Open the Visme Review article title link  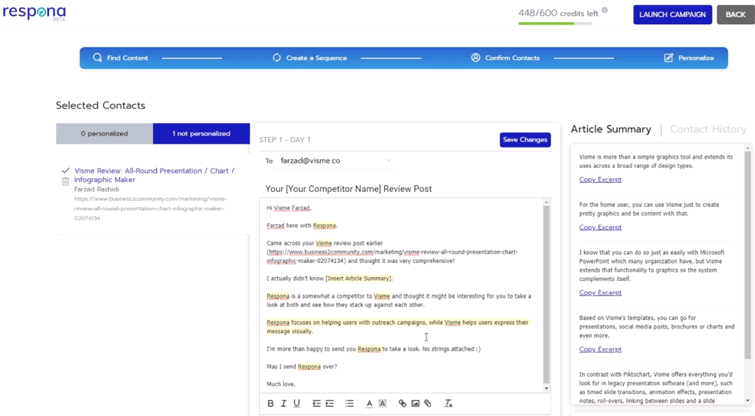pos(154,175)
